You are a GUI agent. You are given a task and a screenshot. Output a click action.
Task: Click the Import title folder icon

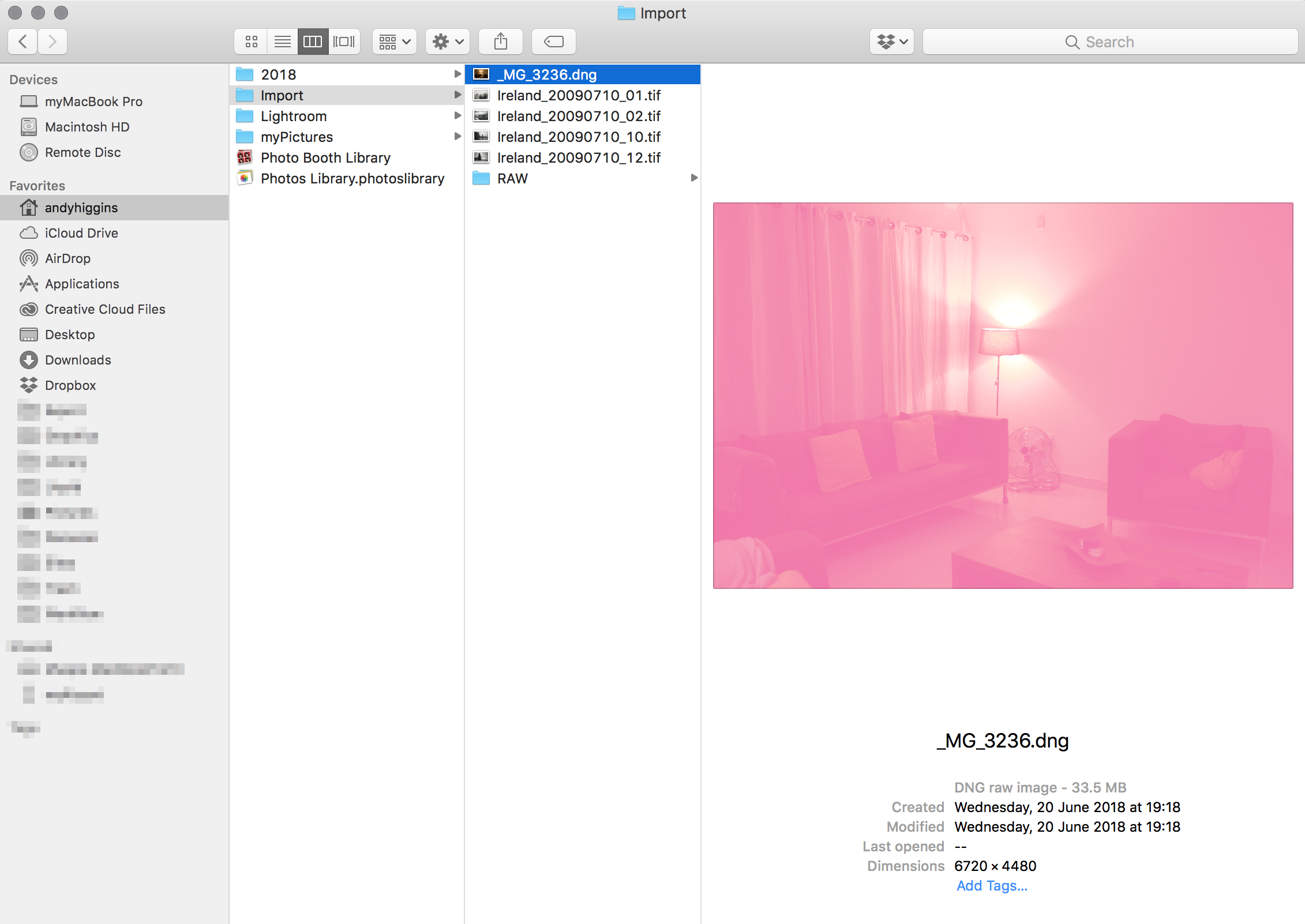[x=626, y=13]
